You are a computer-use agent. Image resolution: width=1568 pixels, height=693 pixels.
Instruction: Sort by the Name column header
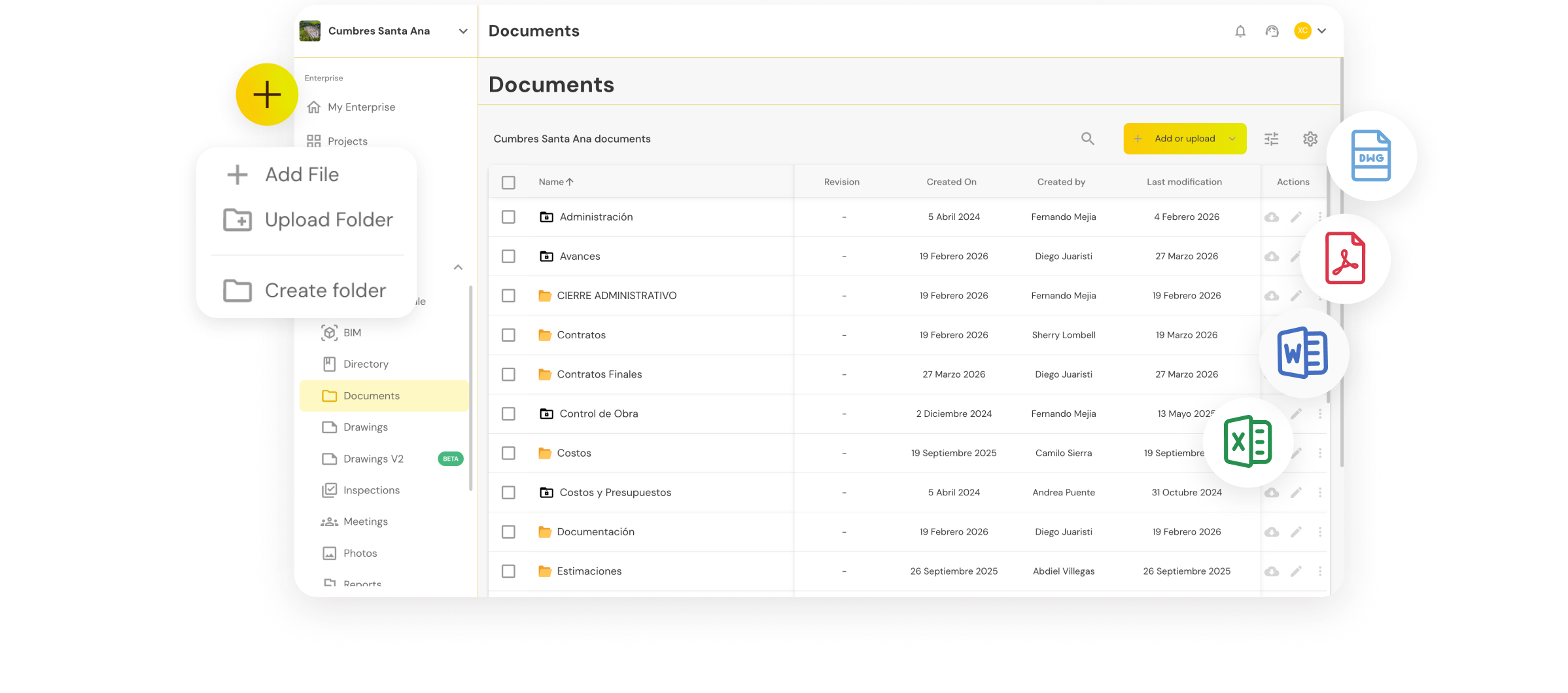point(556,182)
